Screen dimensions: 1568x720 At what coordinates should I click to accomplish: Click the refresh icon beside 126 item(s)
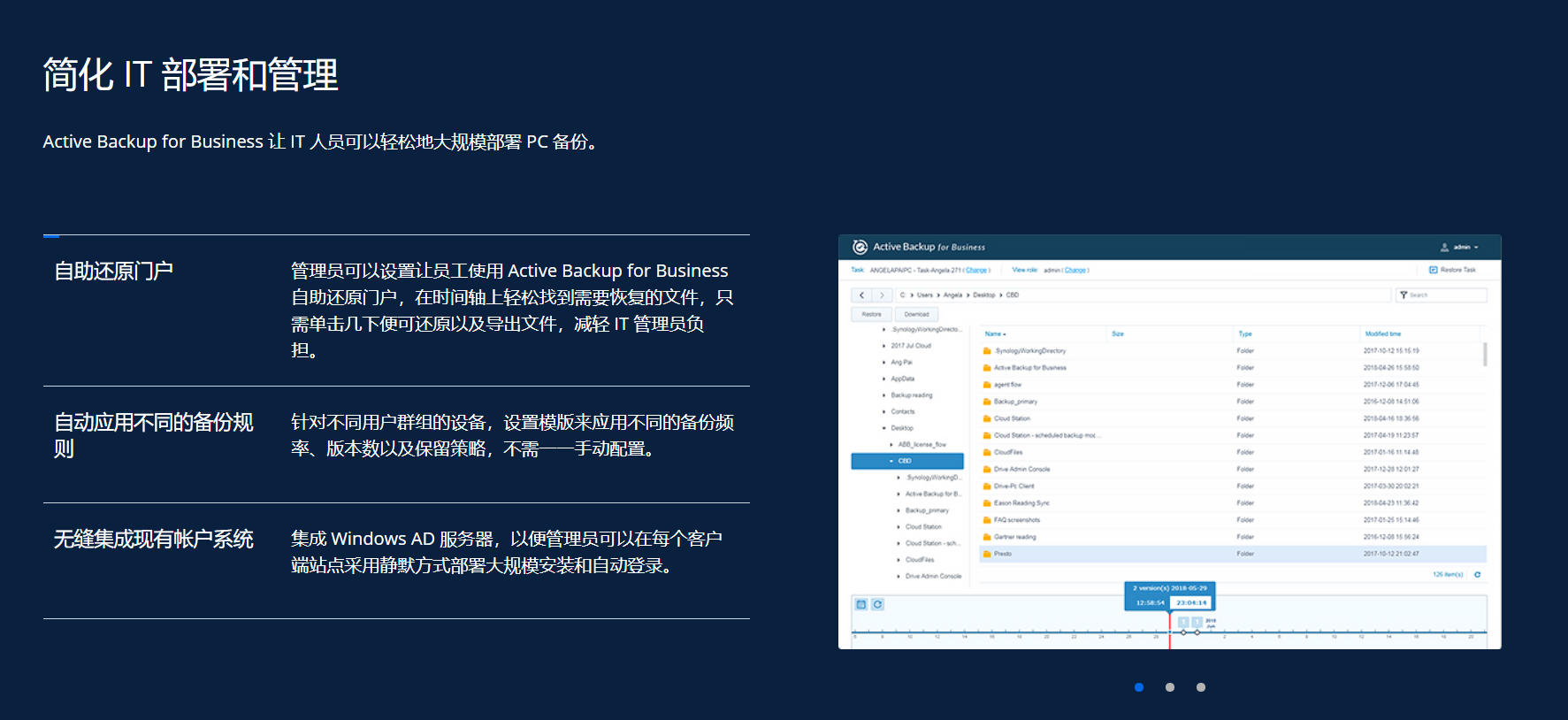coord(1477,575)
